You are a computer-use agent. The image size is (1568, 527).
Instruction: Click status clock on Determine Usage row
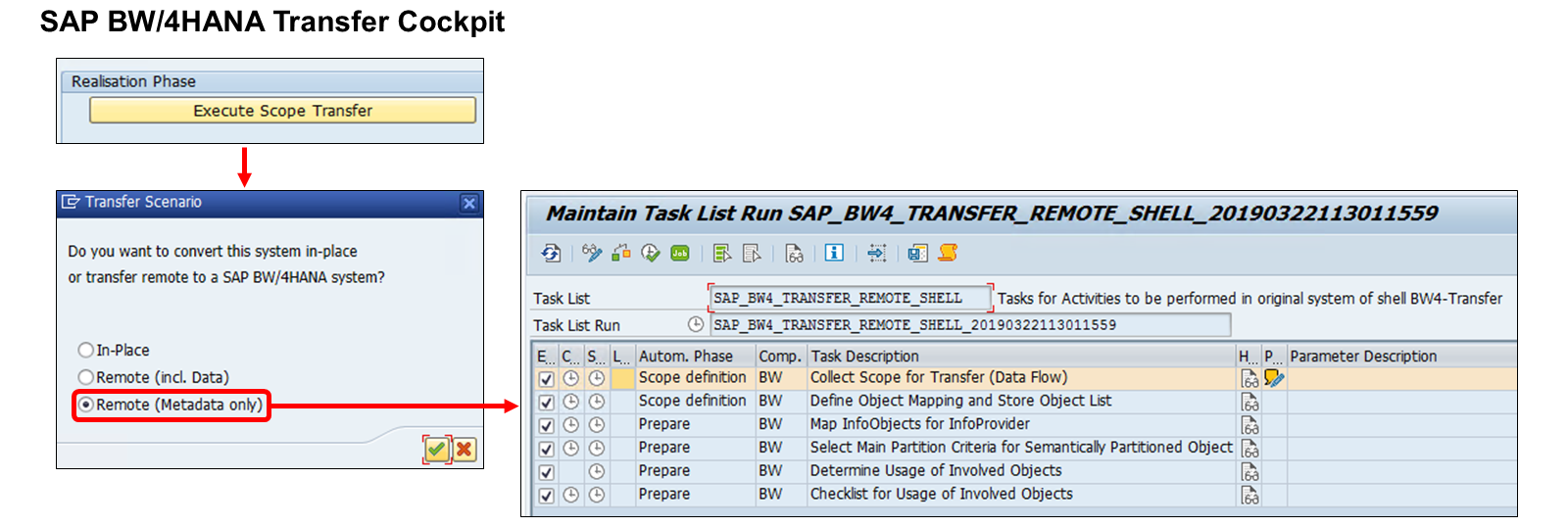tap(596, 471)
